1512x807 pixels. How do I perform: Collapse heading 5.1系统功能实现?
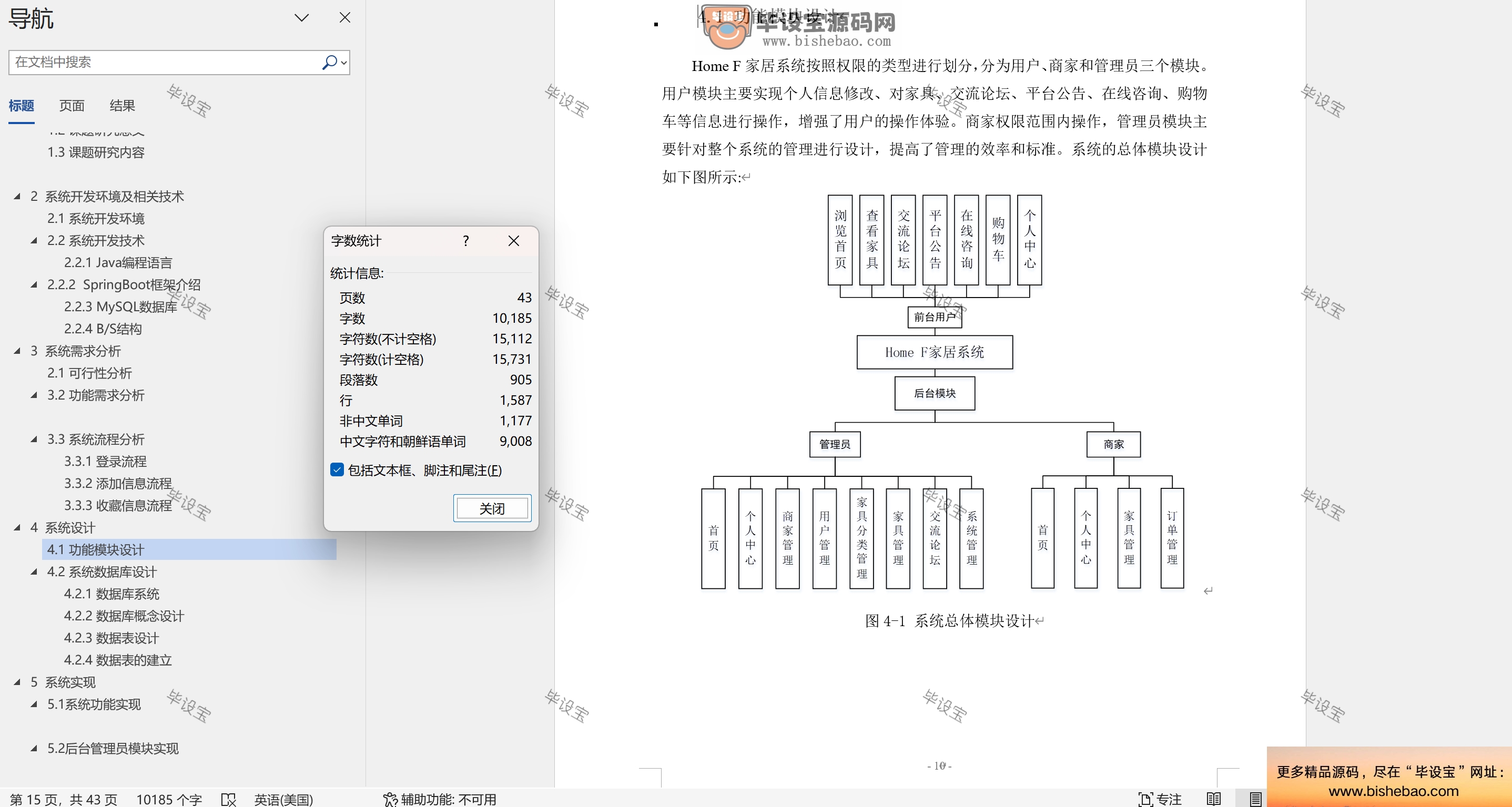point(34,704)
